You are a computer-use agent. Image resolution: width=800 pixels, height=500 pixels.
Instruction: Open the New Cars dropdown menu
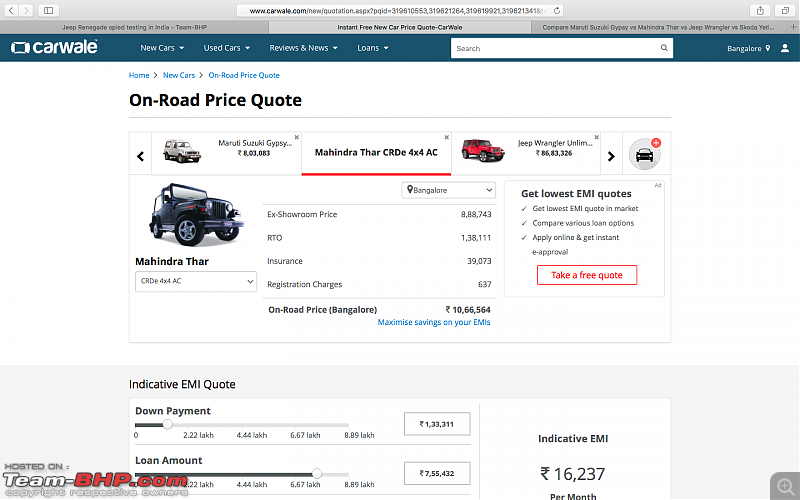[162, 48]
